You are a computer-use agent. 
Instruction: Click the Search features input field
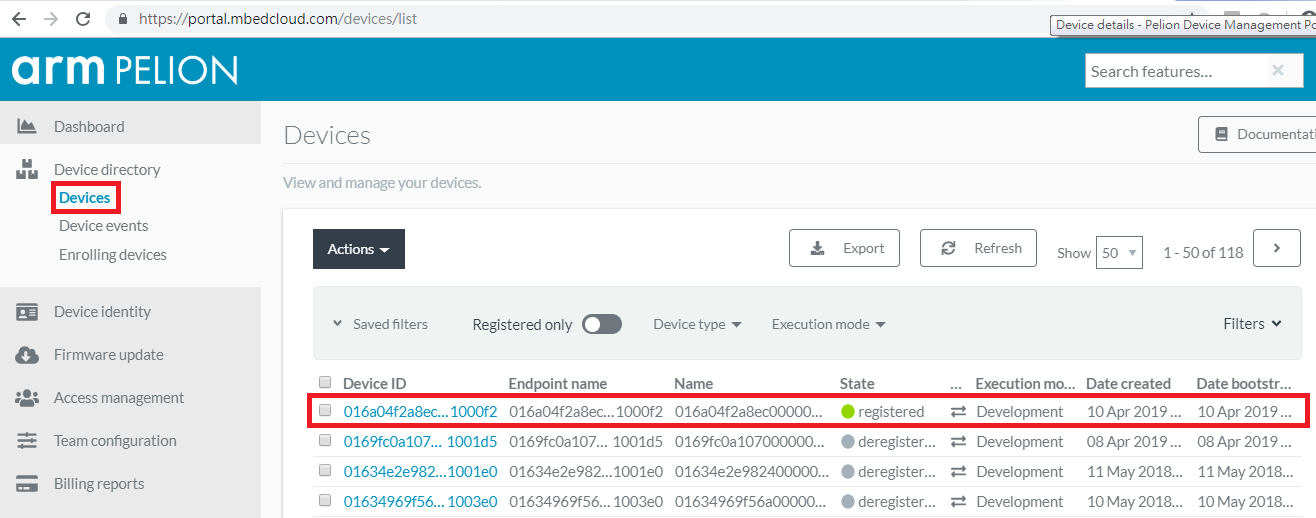pos(1172,71)
